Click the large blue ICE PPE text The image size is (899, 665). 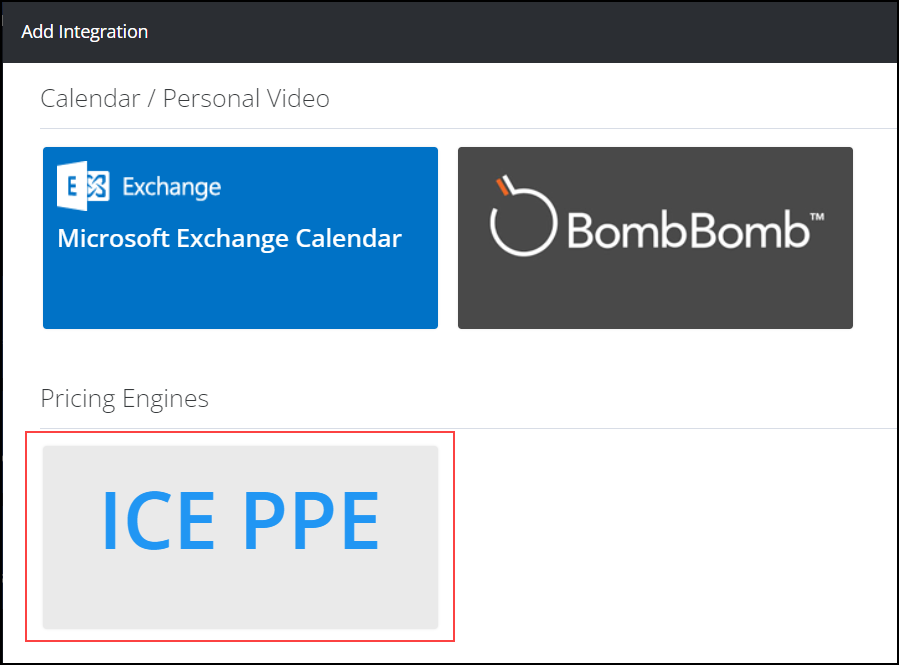pos(241,521)
